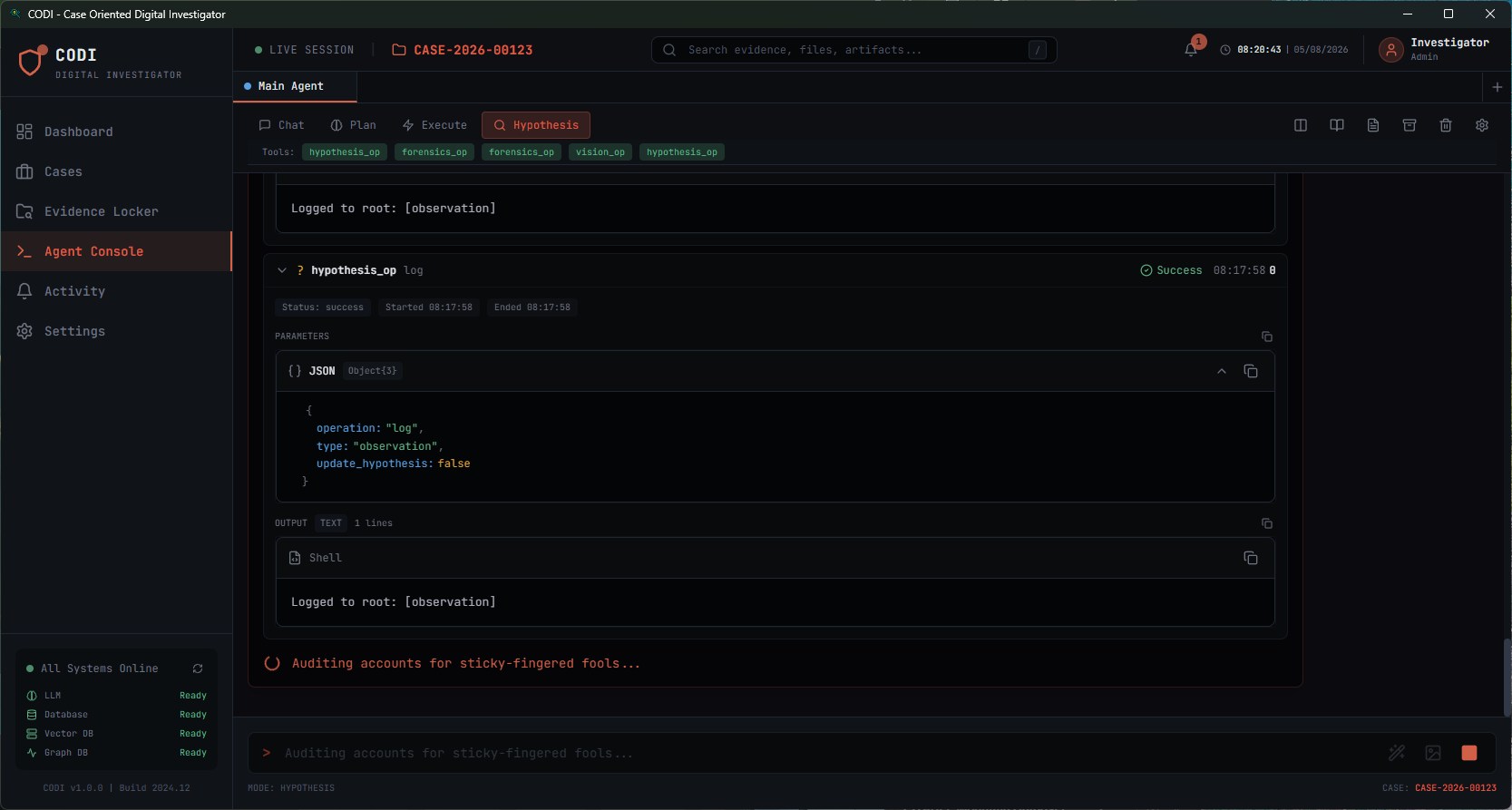Viewport: 1512px width, 810px height.
Task: Add a new agent tab with plus icon
Action: [1497, 87]
